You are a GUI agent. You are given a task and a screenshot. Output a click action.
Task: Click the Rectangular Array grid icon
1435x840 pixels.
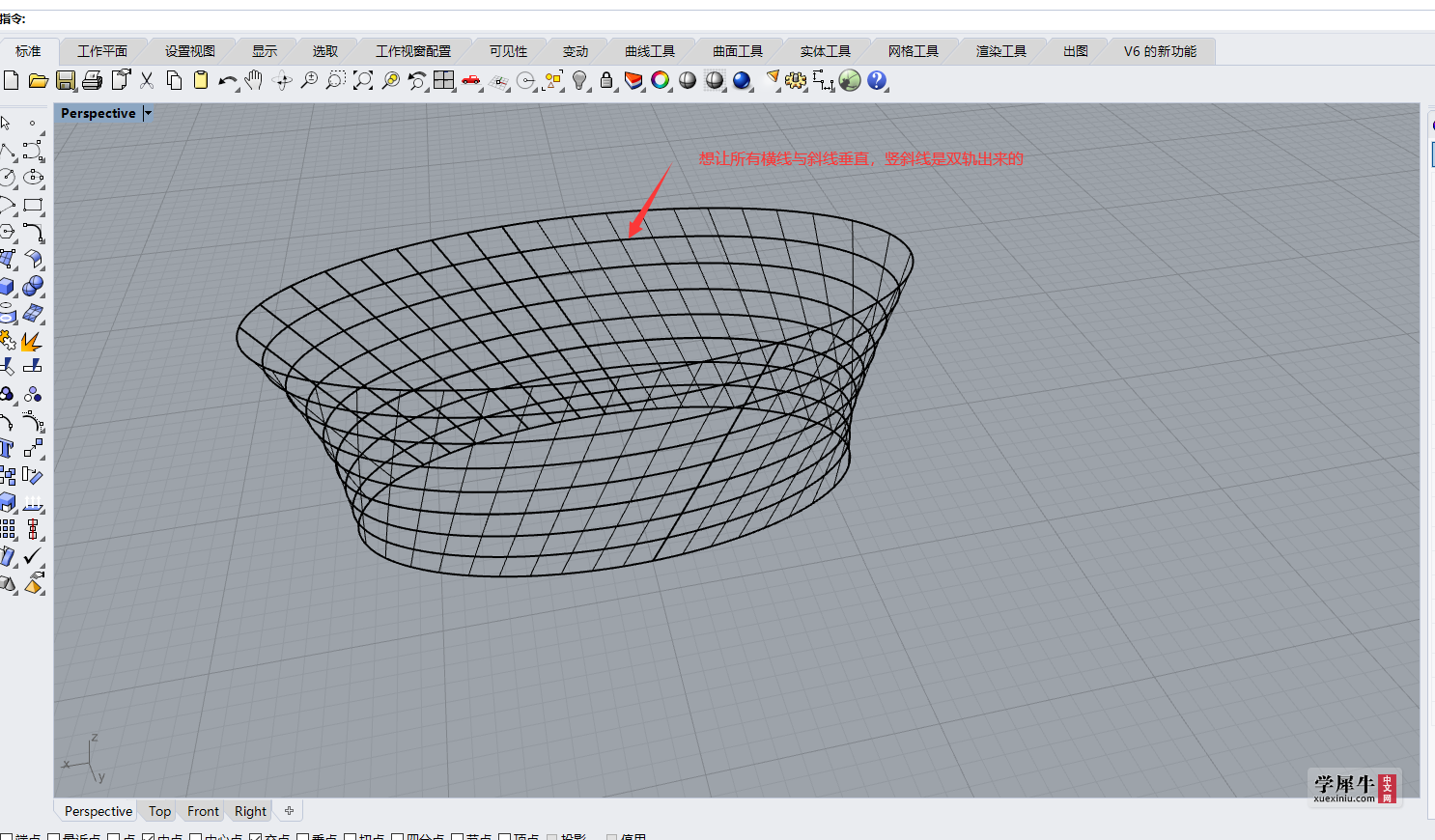point(8,529)
